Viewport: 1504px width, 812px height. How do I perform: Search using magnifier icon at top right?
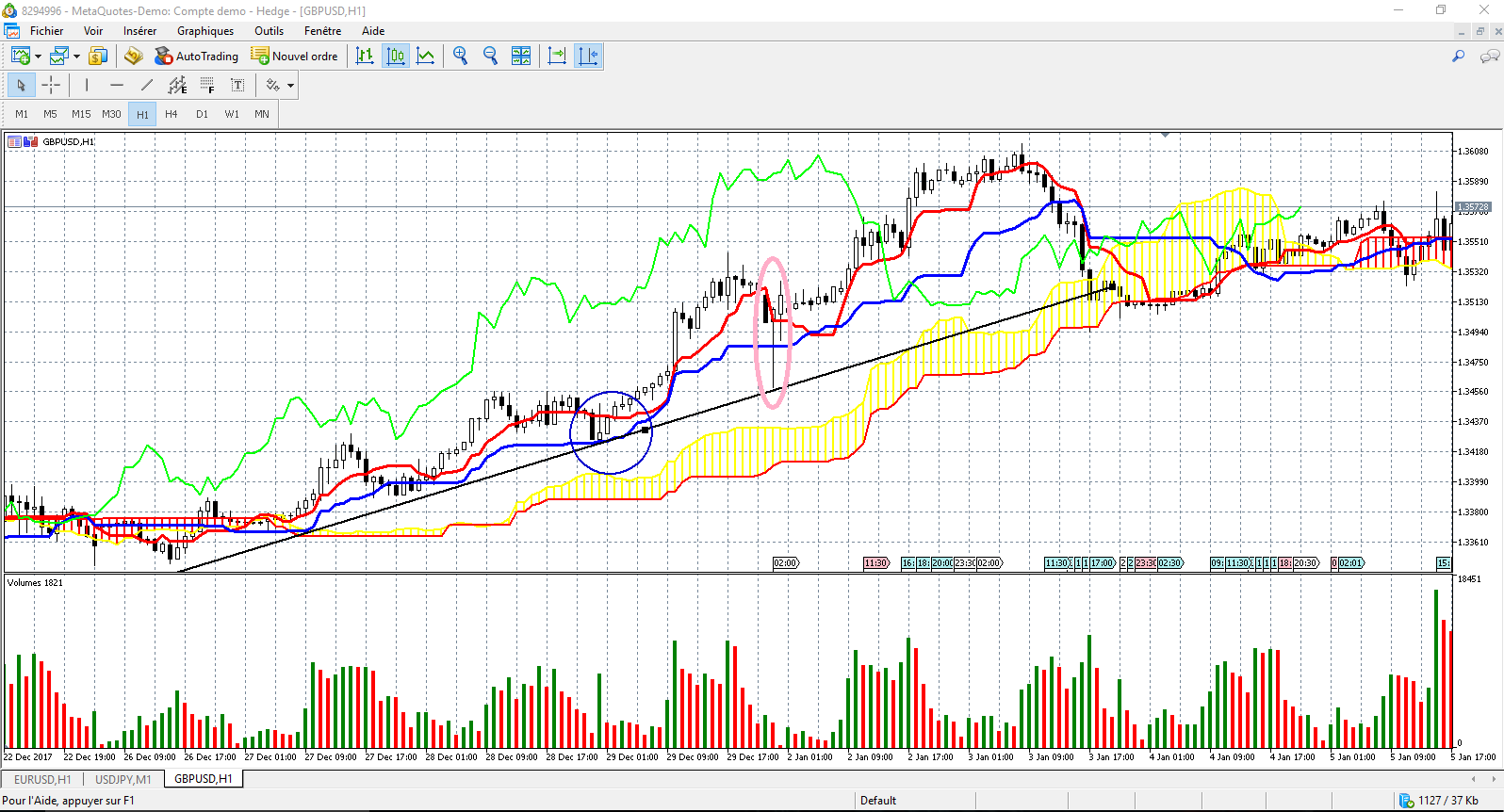coord(1458,57)
